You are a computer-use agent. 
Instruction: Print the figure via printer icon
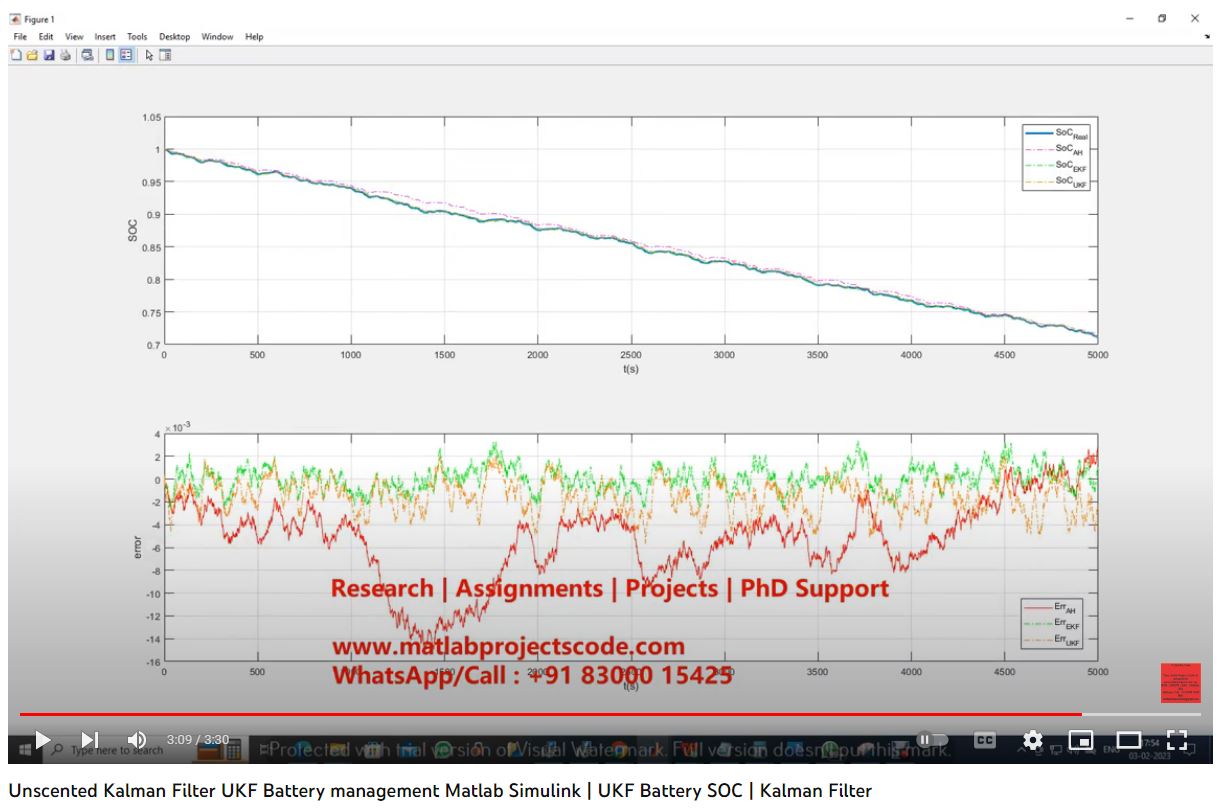pos(65,55)
